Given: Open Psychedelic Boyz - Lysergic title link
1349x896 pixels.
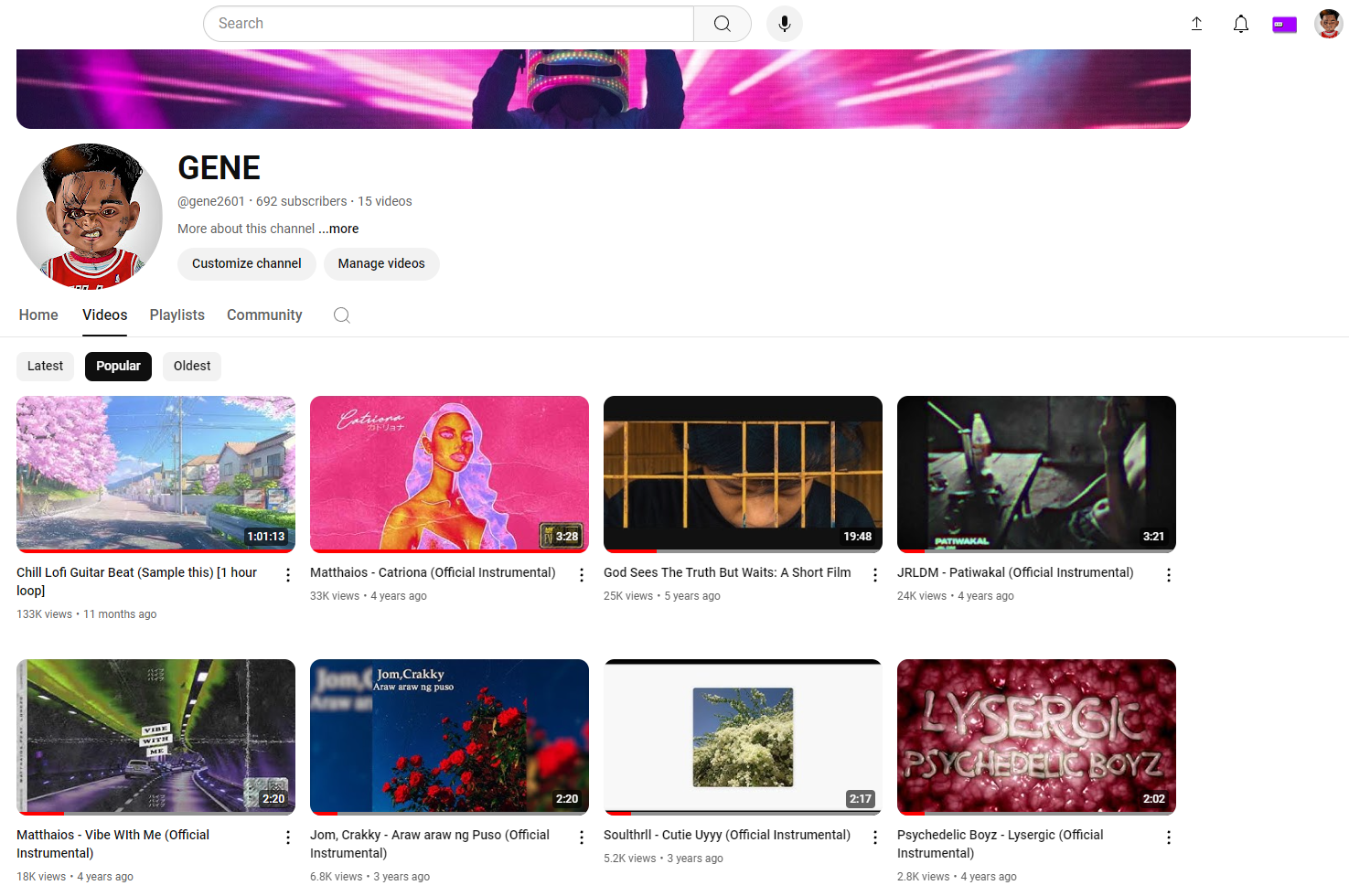Looking at the screenshot, I should pyautogui.click(x=1001, y=844).
